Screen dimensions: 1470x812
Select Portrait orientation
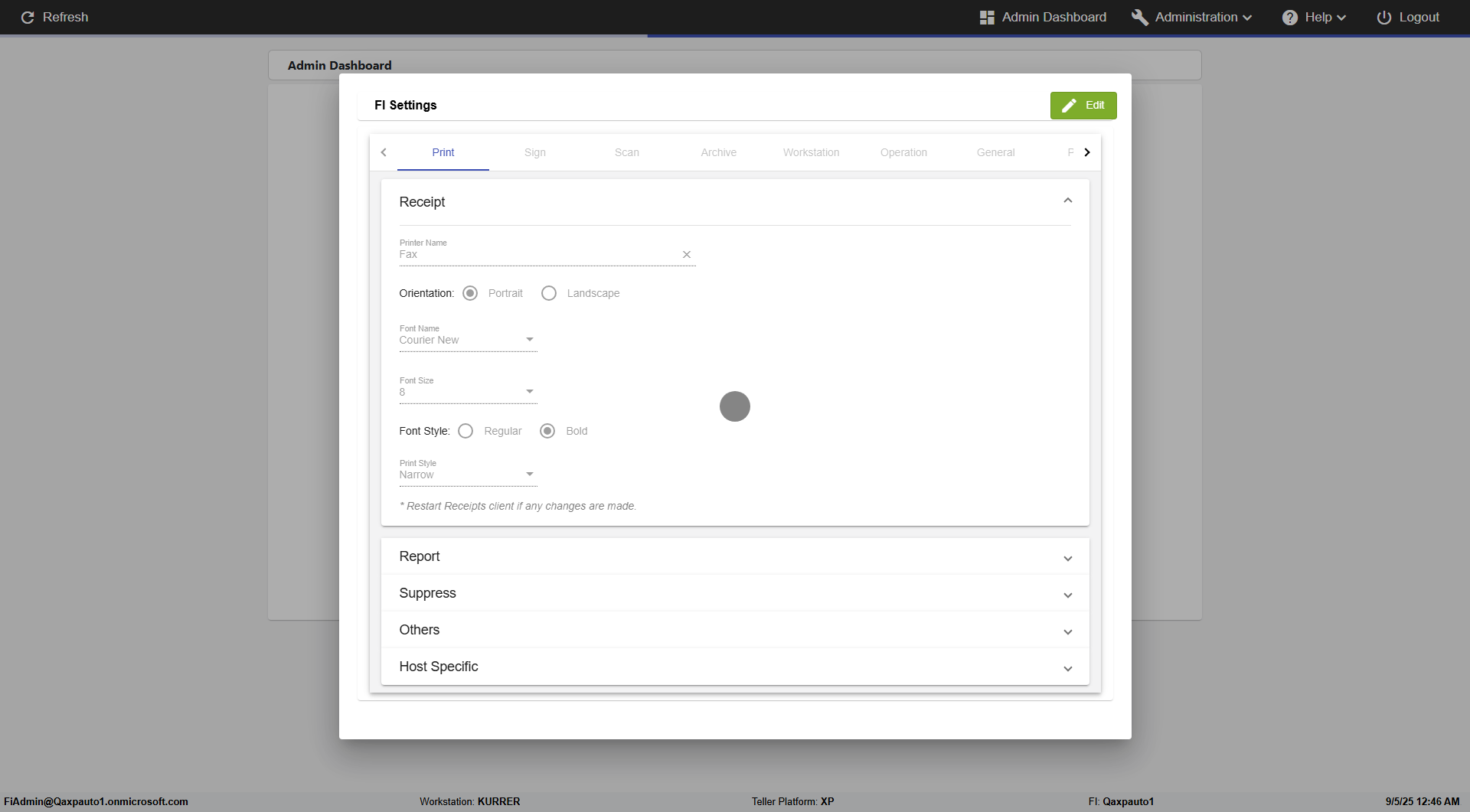coord(470,293)
